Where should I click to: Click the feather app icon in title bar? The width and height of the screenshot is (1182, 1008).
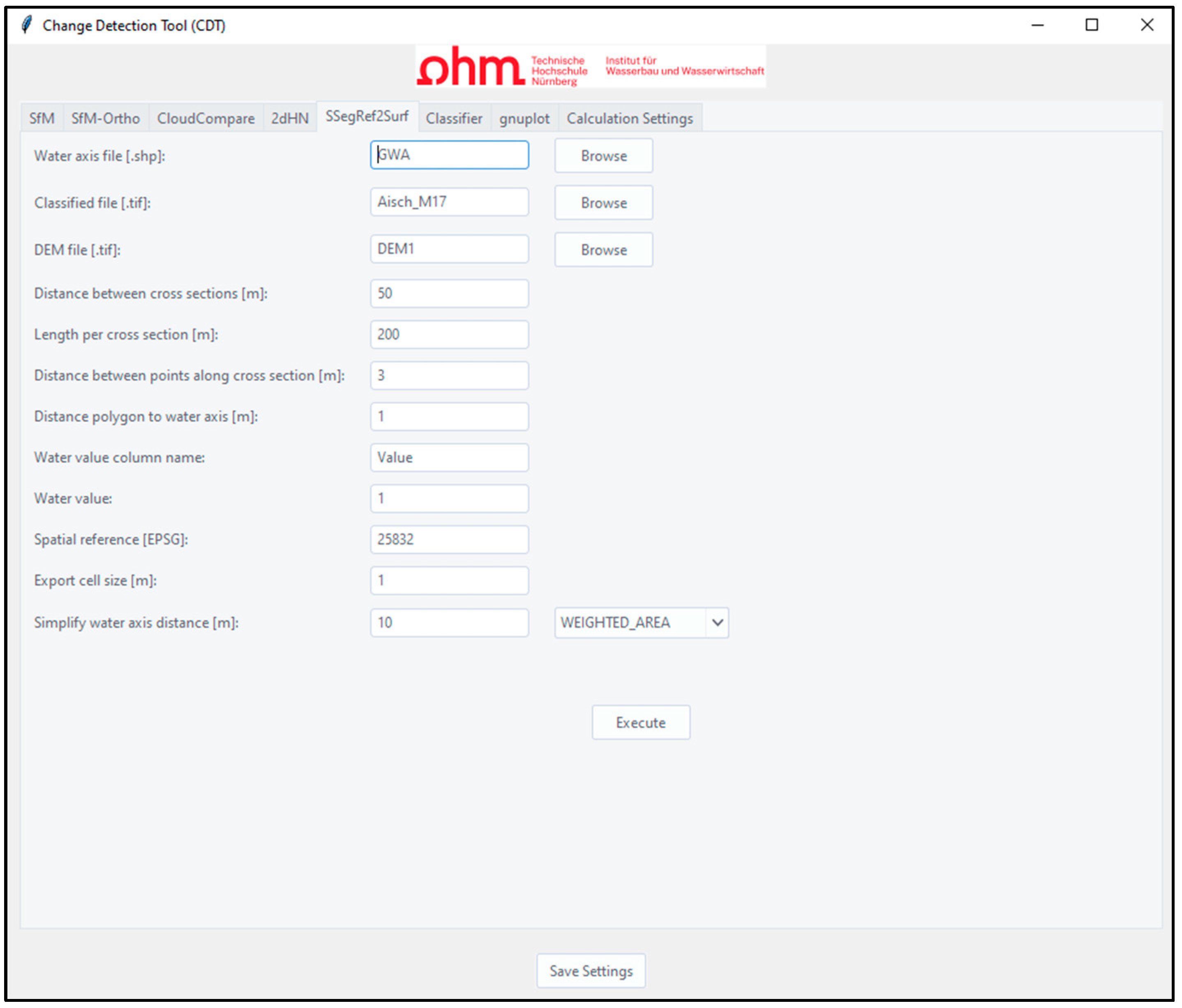(x=26, y=25)
